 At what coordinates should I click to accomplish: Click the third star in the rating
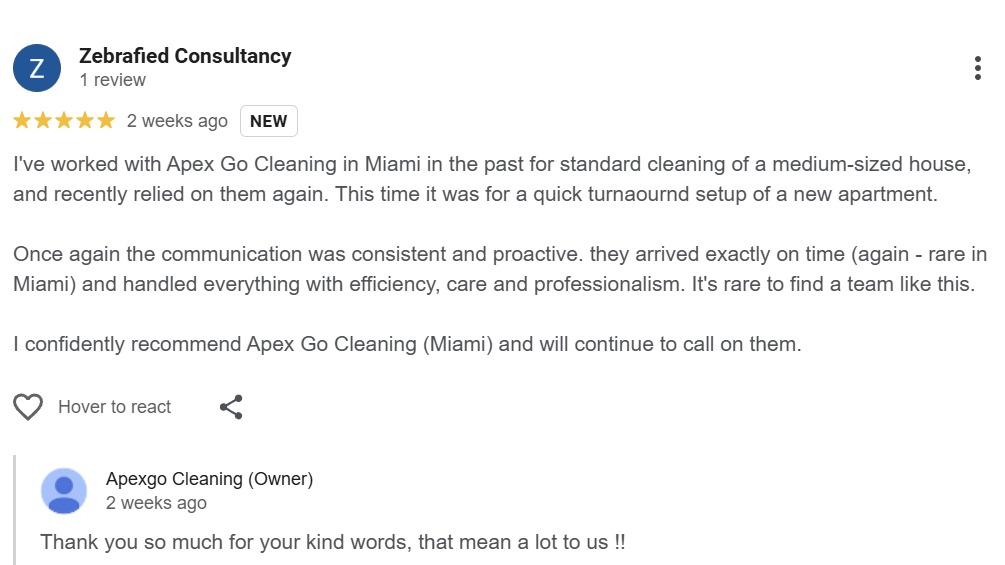pos(64,121)
